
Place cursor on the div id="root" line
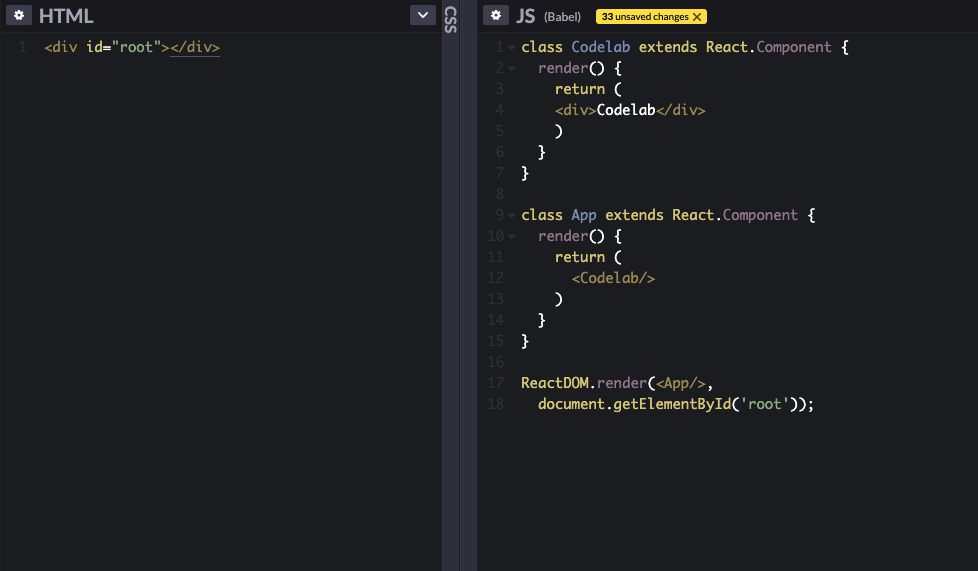tap(132, 47)
